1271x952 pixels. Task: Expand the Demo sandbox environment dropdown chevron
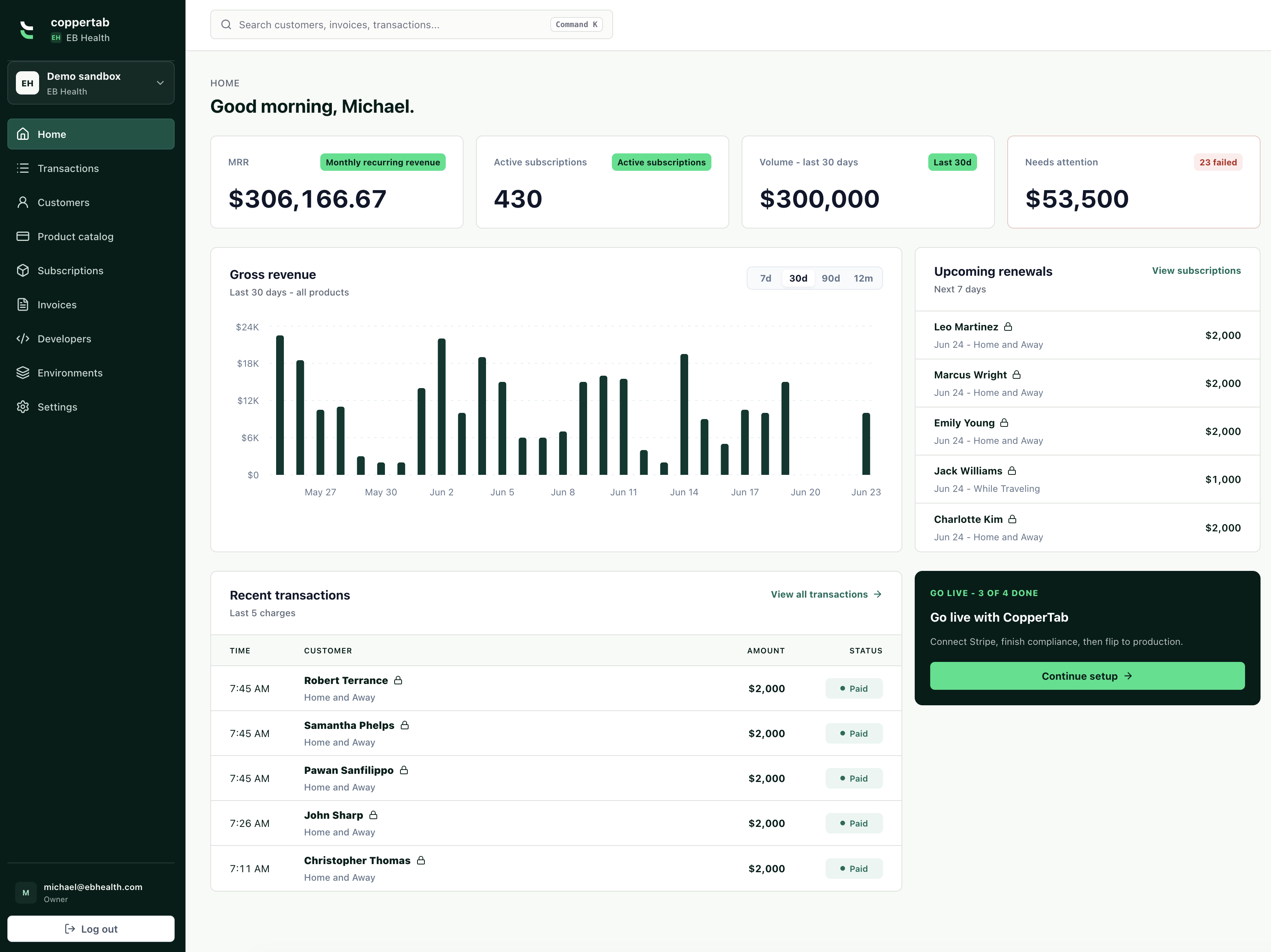click(x=160, y=83)
